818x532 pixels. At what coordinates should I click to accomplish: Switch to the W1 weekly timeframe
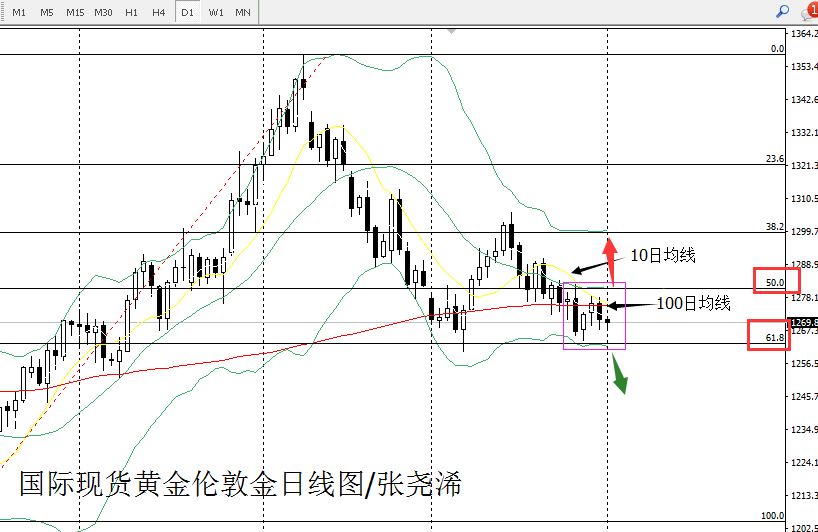(216, 12)
